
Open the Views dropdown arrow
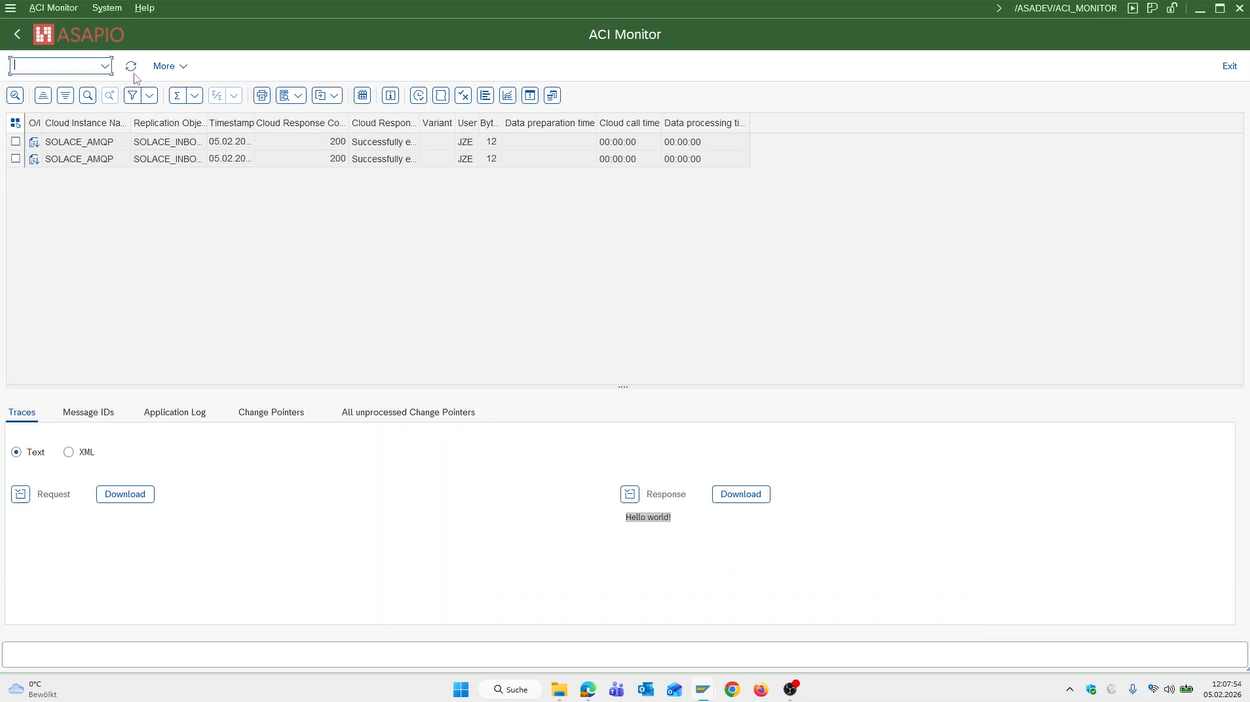(x=299, y=95)
